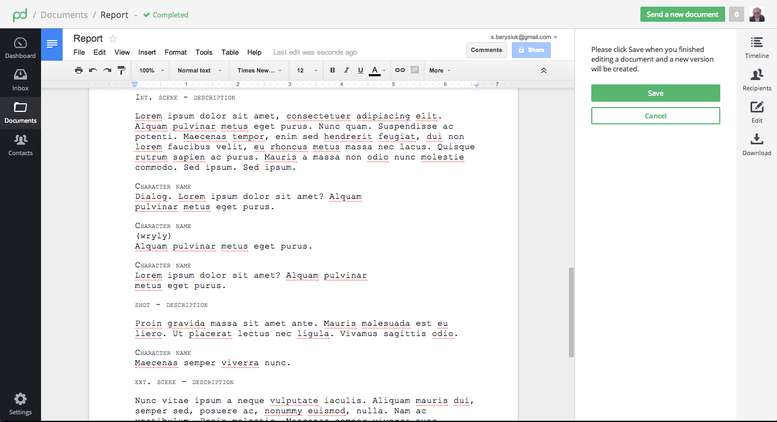This screenshot has height=422, width=777.
Task: Click 'Int. scene – description' heading
Action: tap(185, 98)
